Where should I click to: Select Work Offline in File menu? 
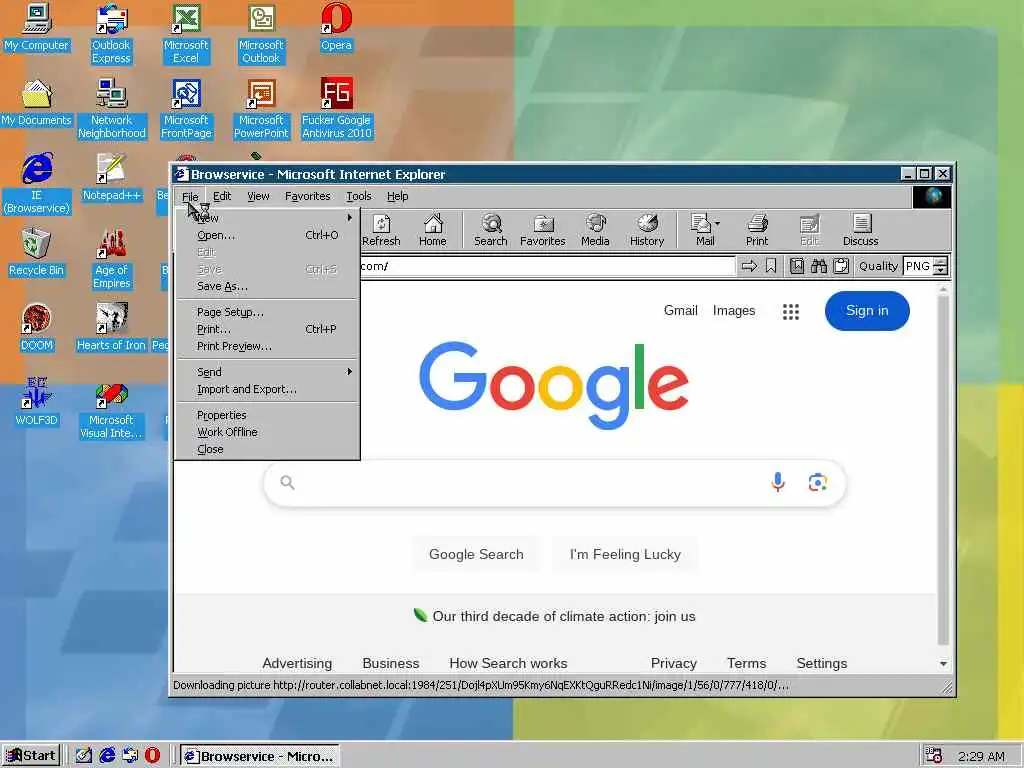coord(268,432)
